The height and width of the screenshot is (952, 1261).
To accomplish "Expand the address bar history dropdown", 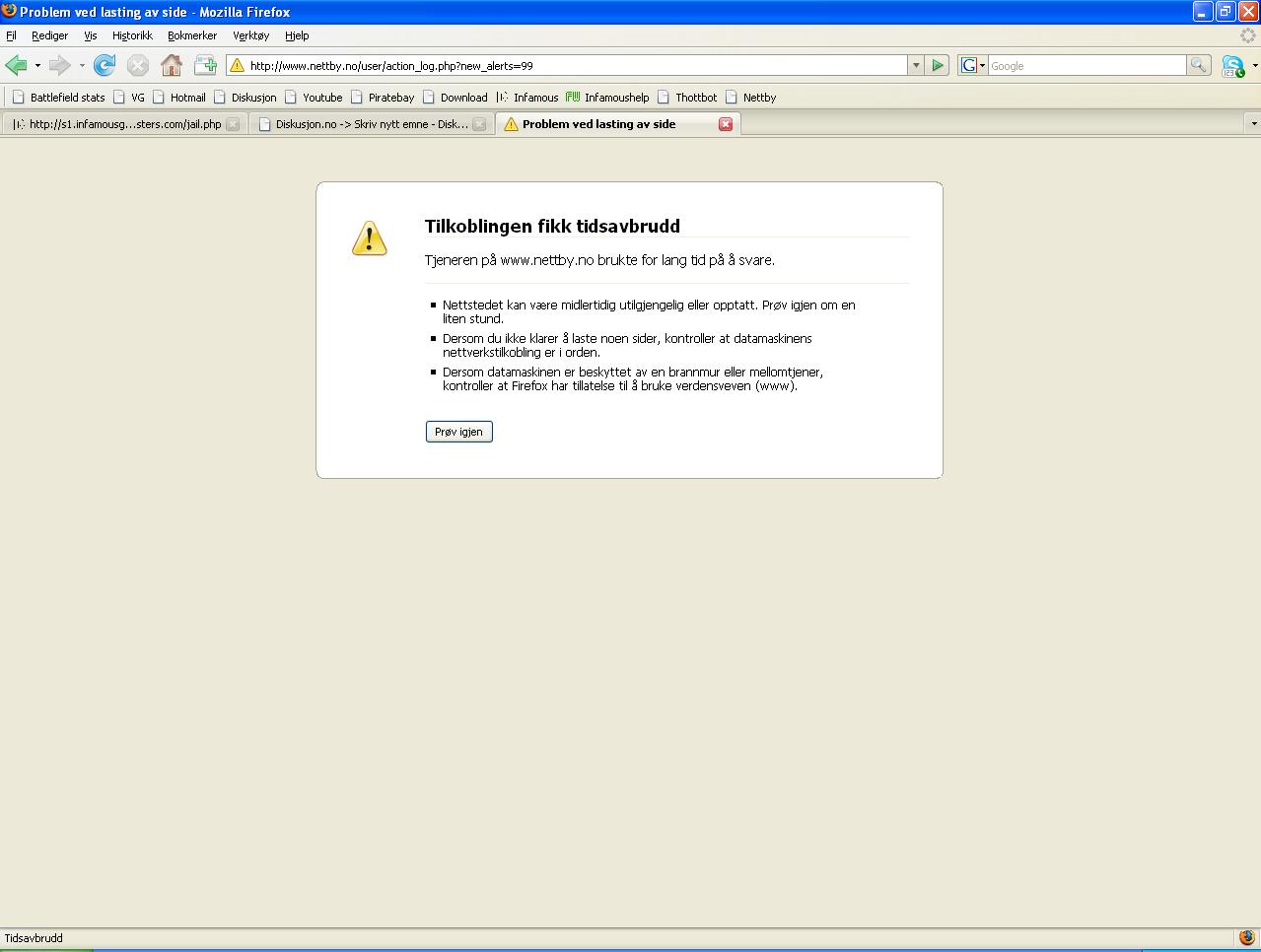I will coord(916,66).
